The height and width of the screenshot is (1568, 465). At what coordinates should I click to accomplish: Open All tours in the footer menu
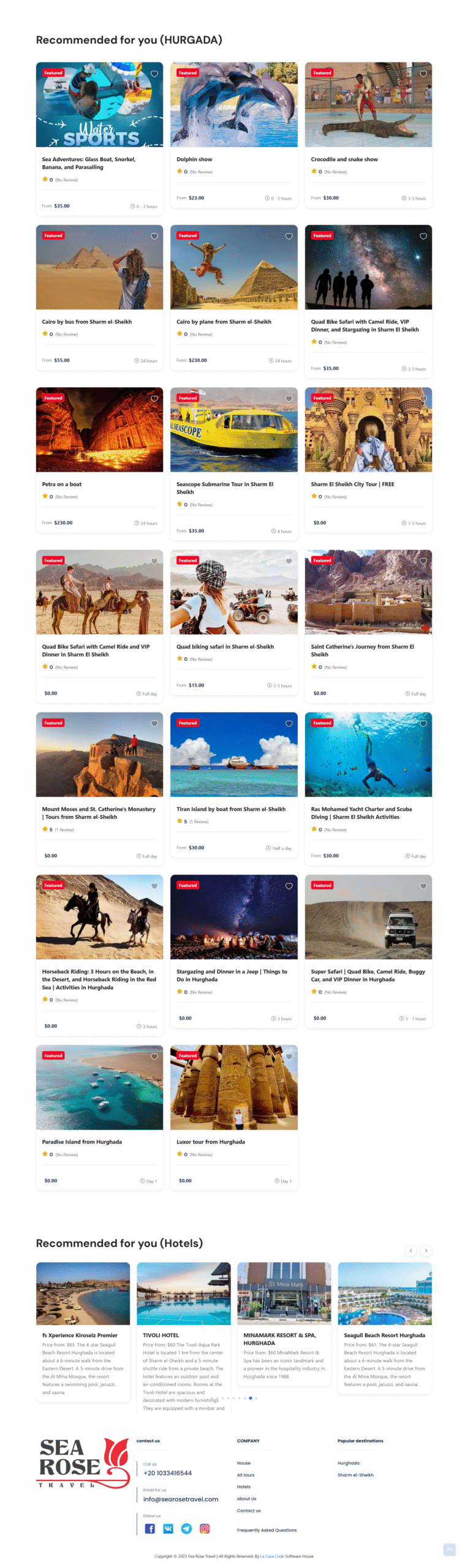(246, 1475)
